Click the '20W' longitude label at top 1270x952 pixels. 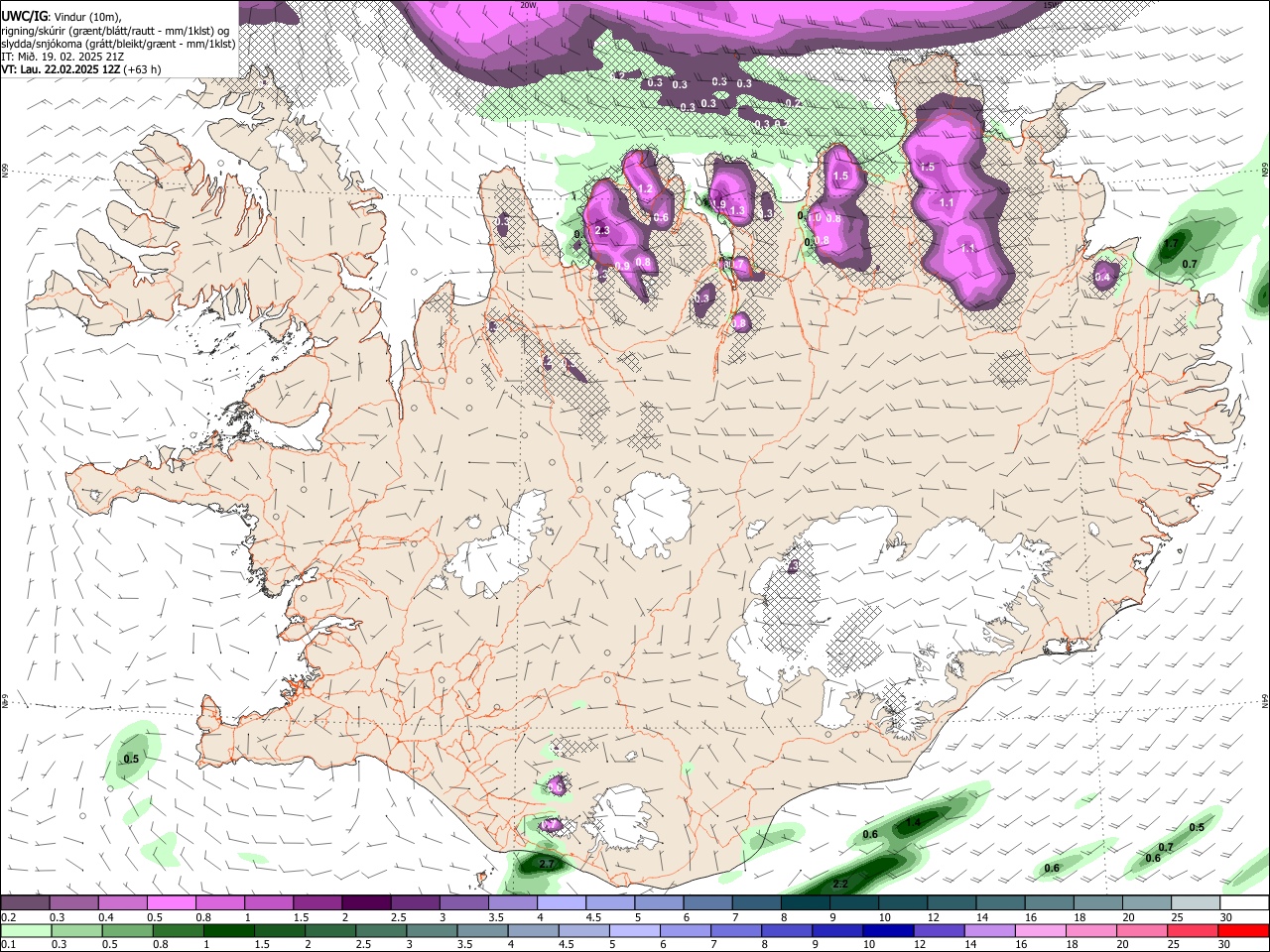point(529,5)
